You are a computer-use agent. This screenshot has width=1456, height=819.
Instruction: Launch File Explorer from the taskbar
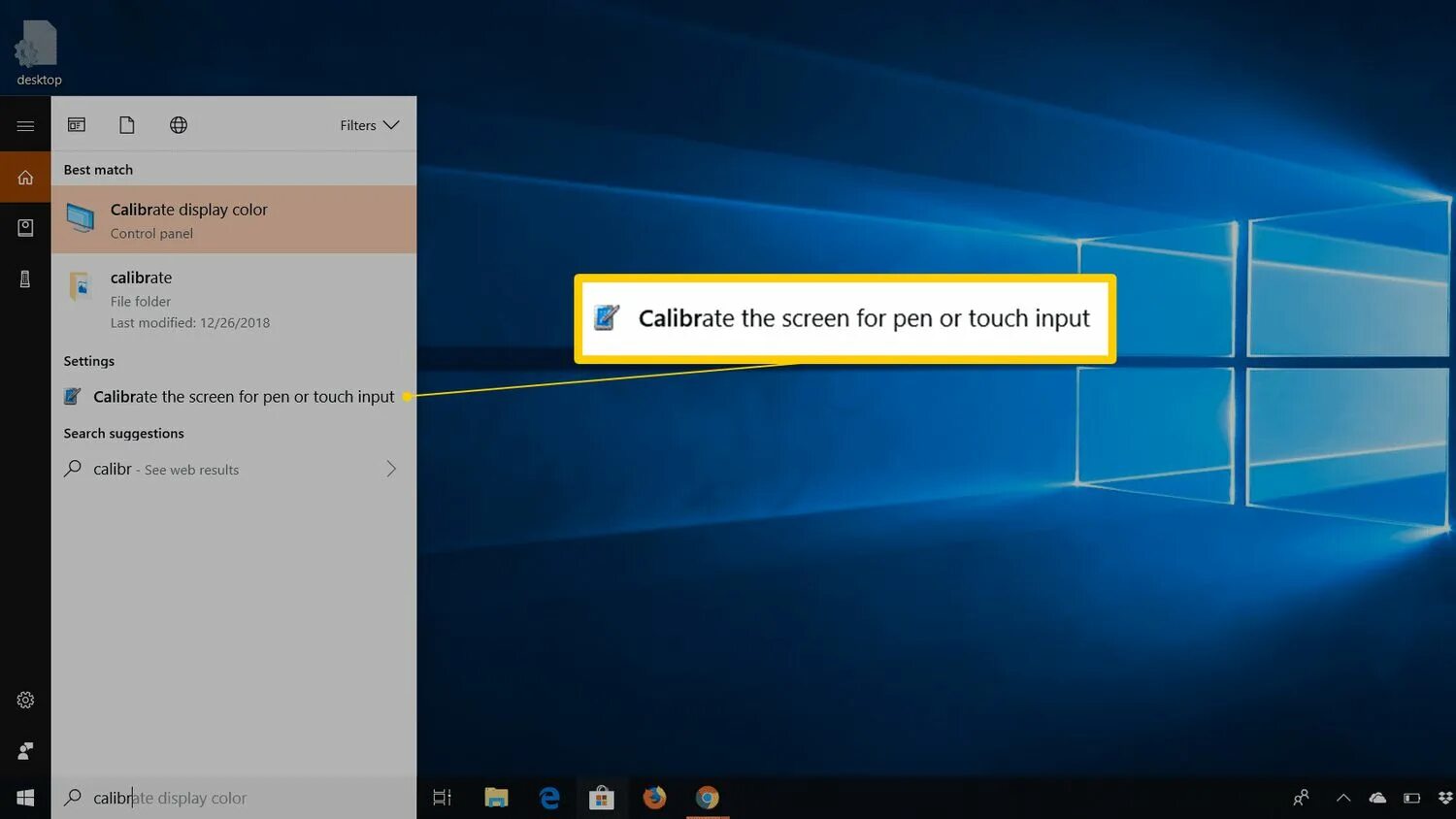(x=496, y=798)
